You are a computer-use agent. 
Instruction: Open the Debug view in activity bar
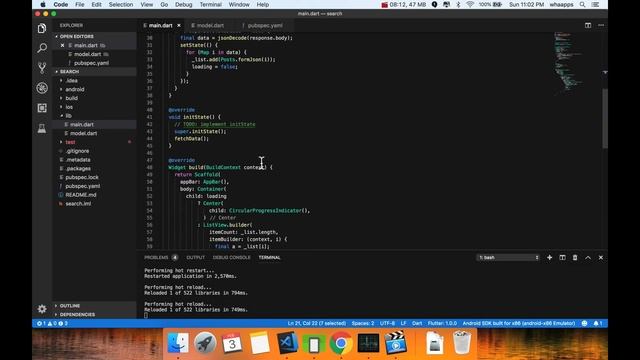point(42,88)
